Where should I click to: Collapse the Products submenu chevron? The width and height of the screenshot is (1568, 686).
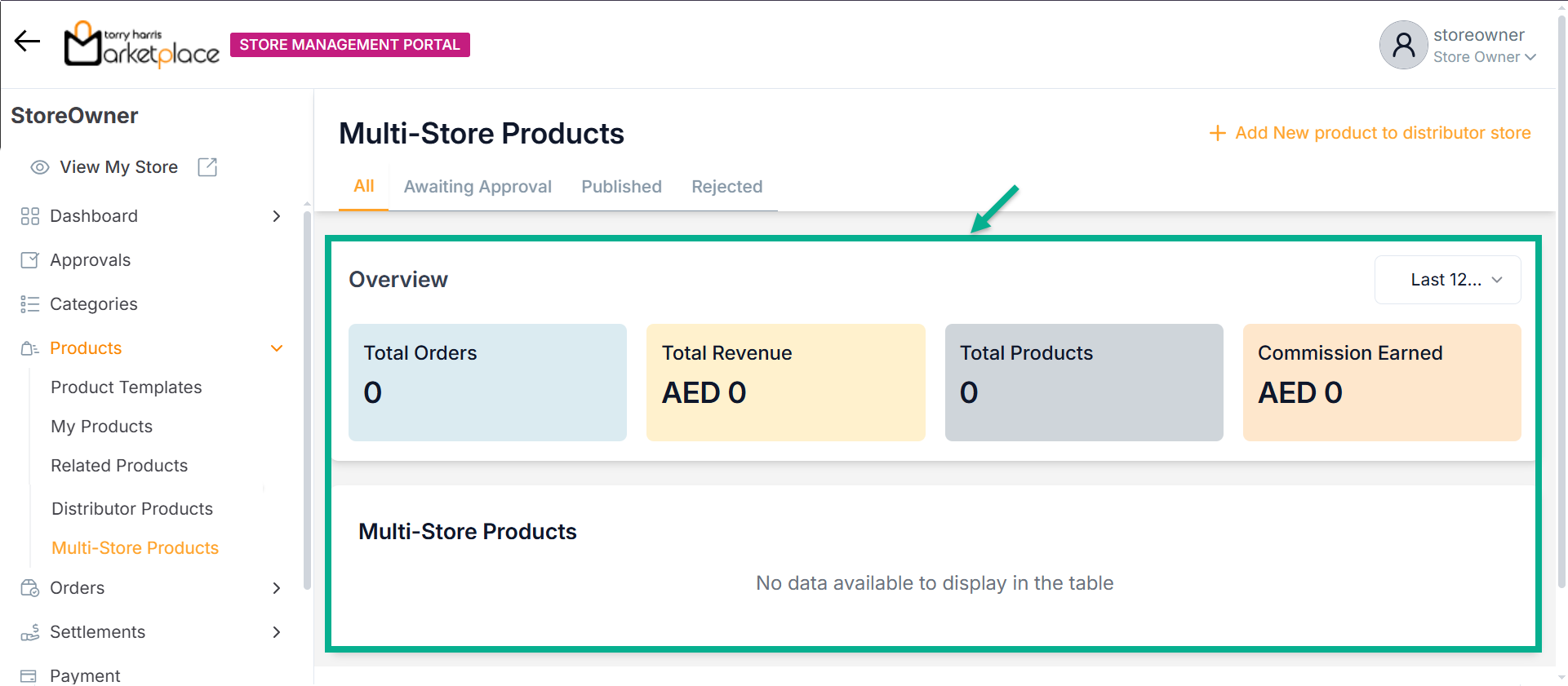coord(277,348)
